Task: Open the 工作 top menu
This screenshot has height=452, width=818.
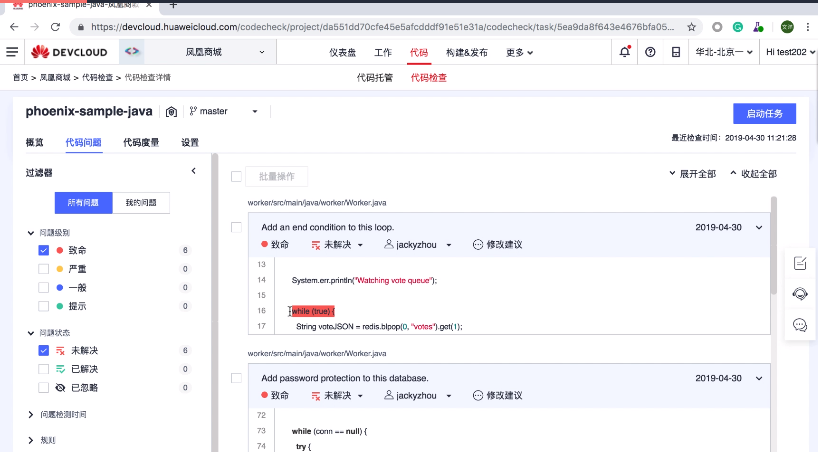Action: (382, 52)
